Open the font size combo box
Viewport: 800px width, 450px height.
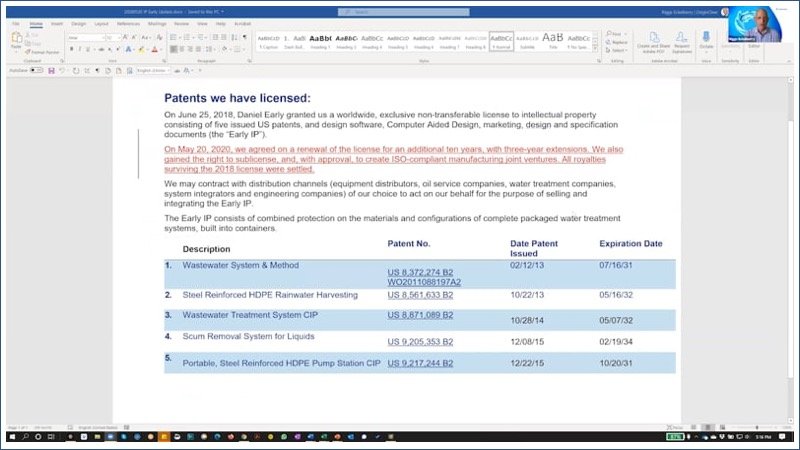(112, 38)
